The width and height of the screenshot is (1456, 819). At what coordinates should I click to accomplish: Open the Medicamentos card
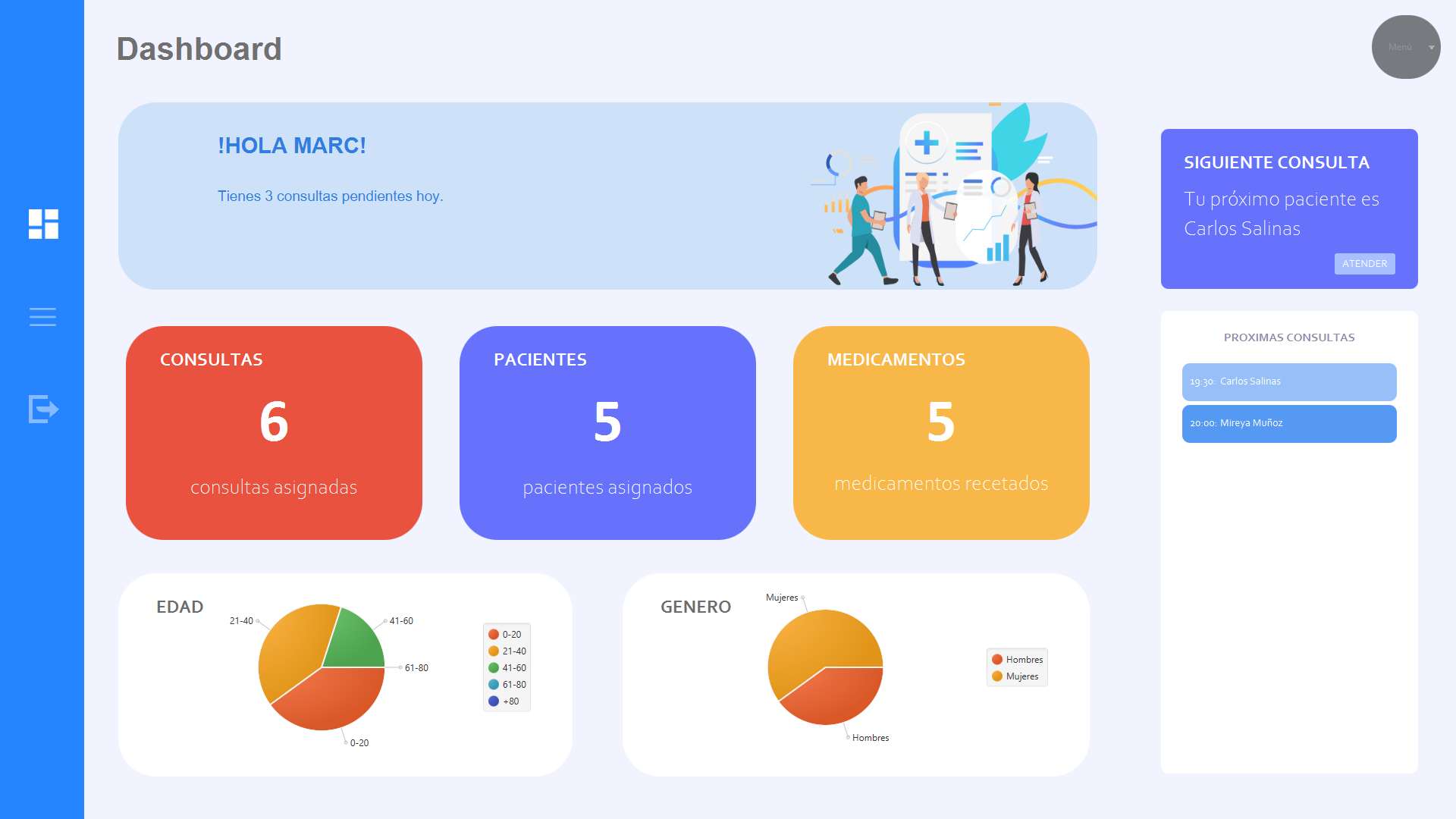click(941, 432)
